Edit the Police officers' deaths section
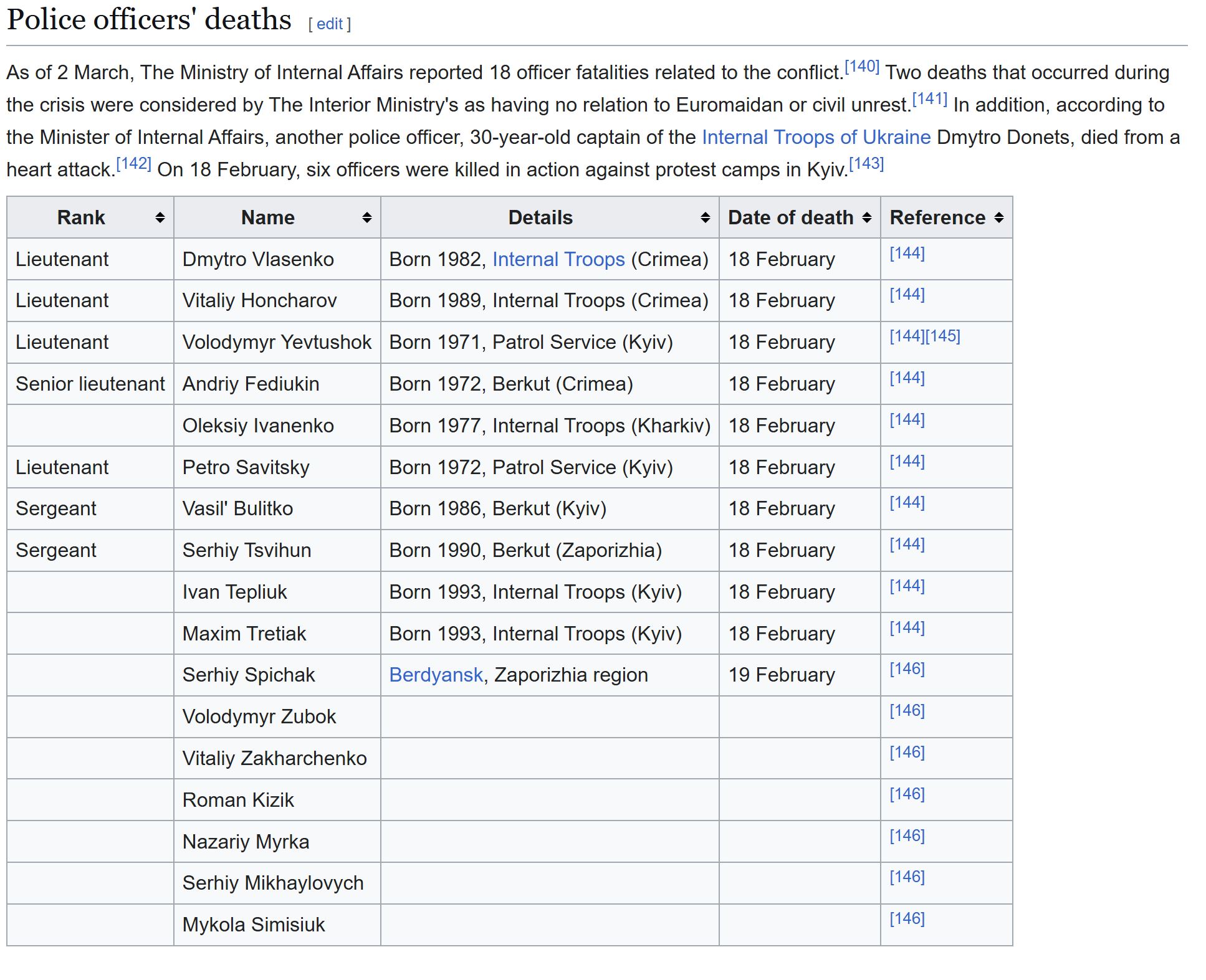 330,24
